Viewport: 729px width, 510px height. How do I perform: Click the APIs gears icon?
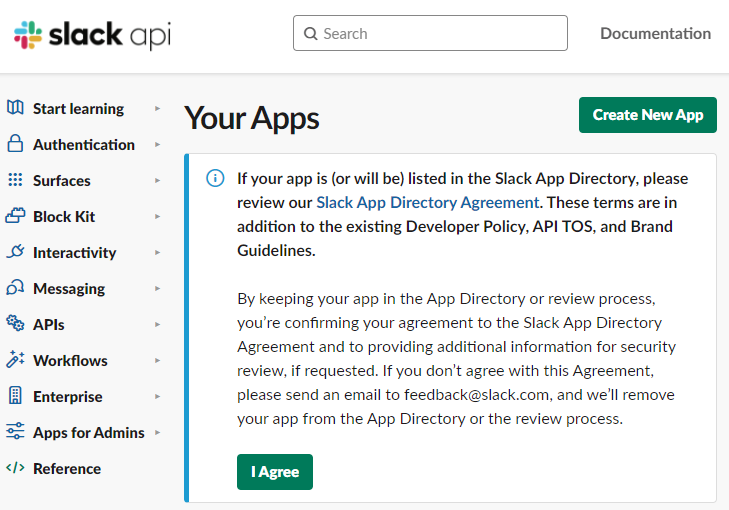(x=15, y=323)
